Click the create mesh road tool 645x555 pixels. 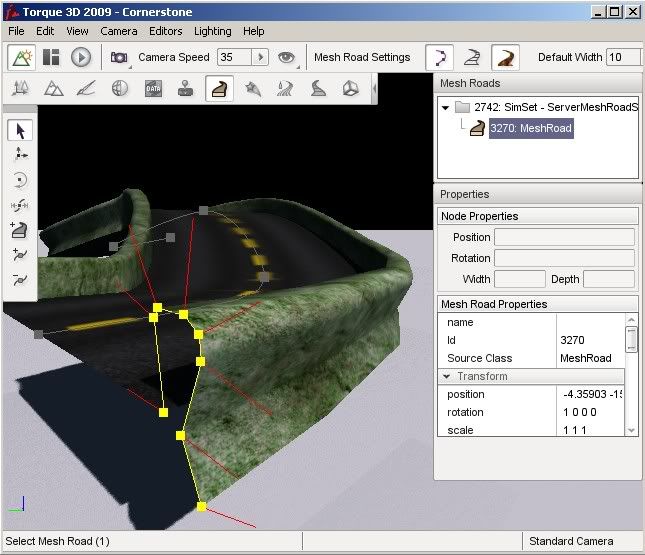(x=20, y=230)
